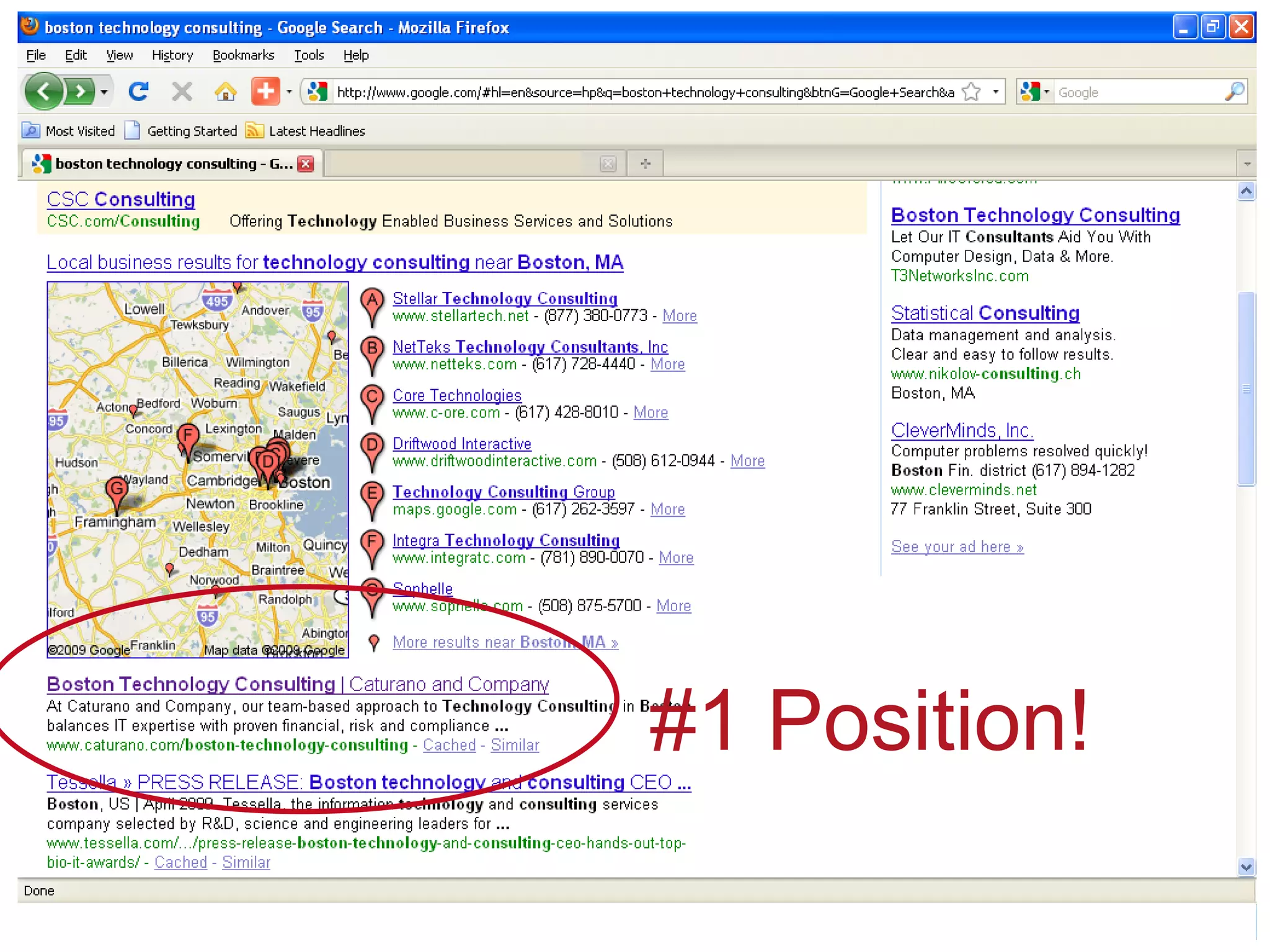
Task: Click More next to Stellar Technology phone
Action: (x=680, y=316)
